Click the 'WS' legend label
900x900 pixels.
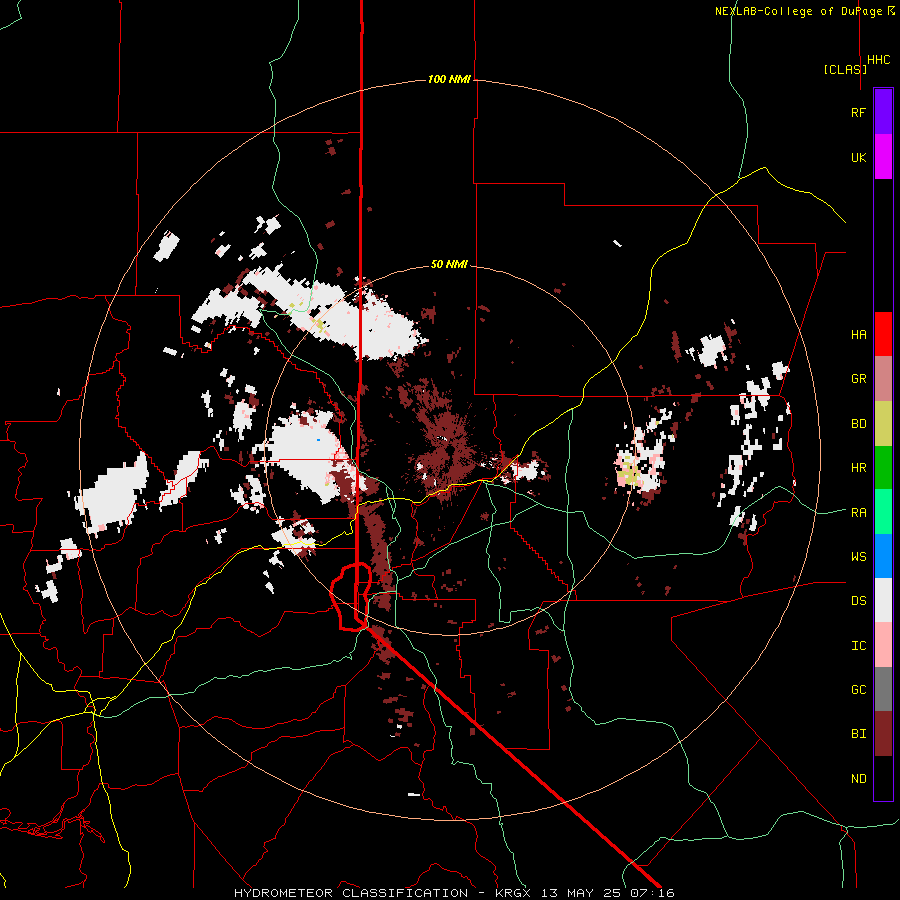858,556
